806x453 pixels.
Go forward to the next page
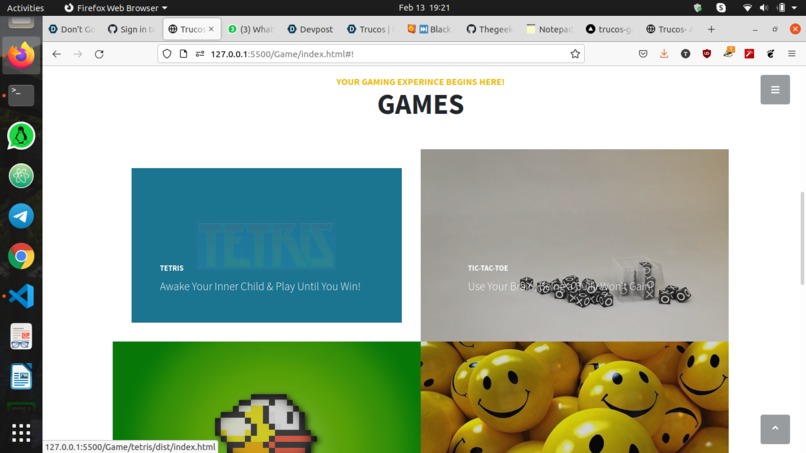pyautogui.click(x=78, y=54)
